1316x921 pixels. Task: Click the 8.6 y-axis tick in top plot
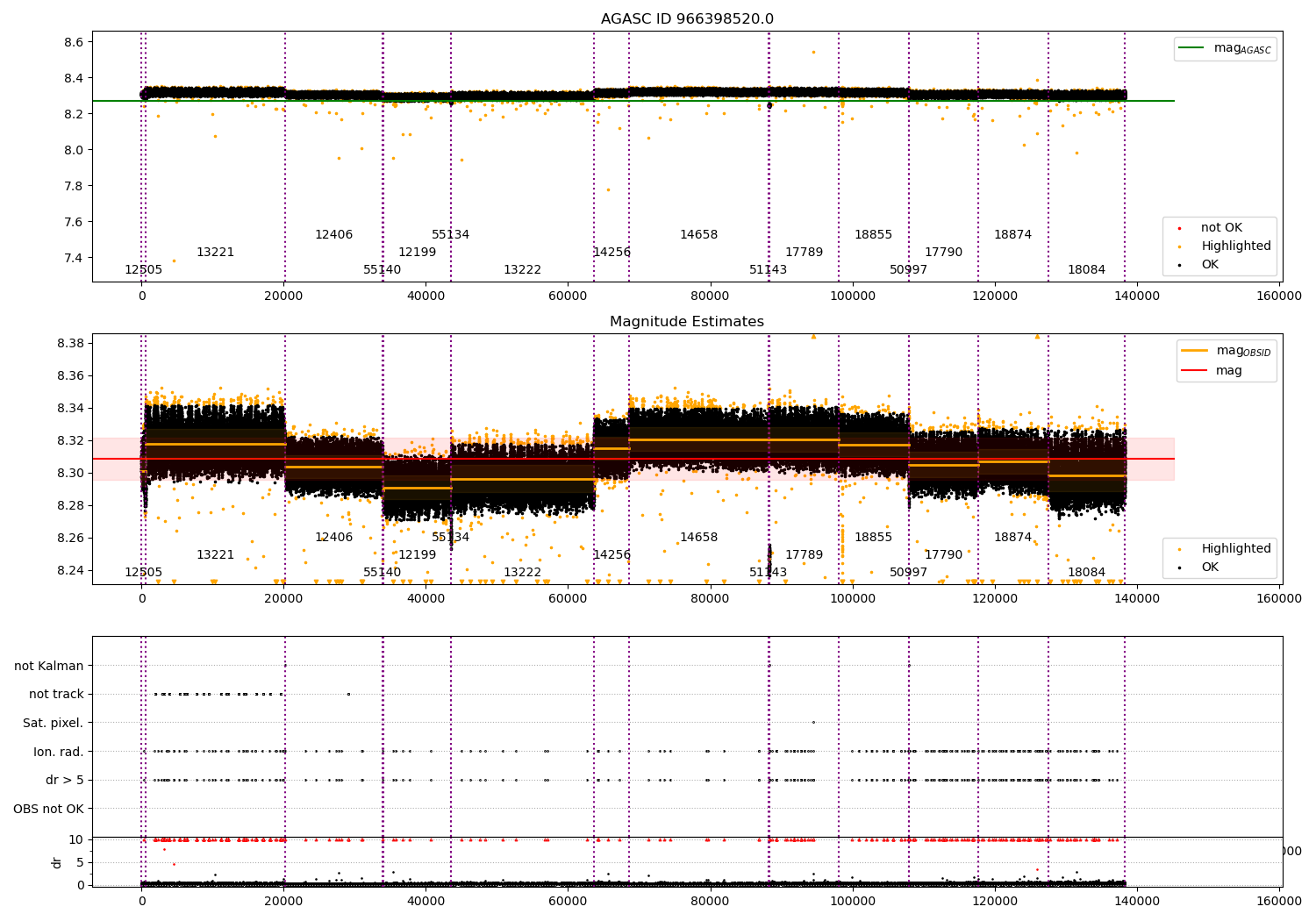pos(74,42)
